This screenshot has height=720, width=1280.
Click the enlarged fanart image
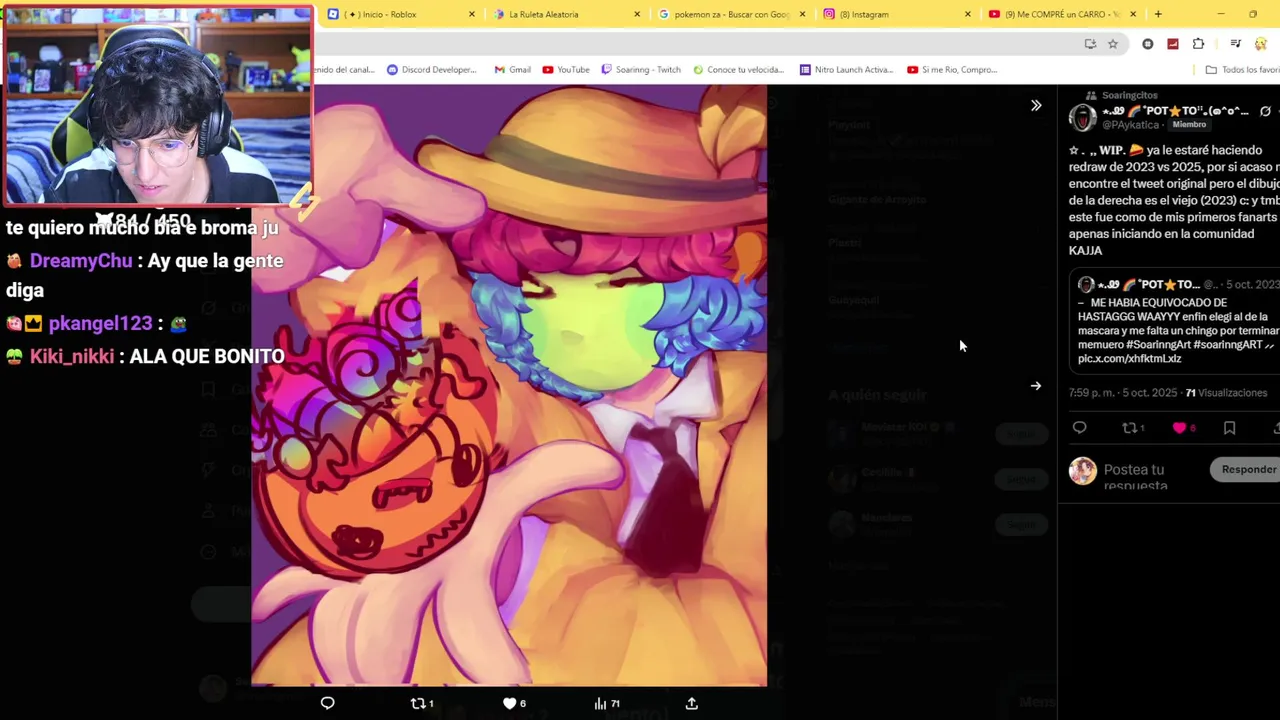pos(509,385)
